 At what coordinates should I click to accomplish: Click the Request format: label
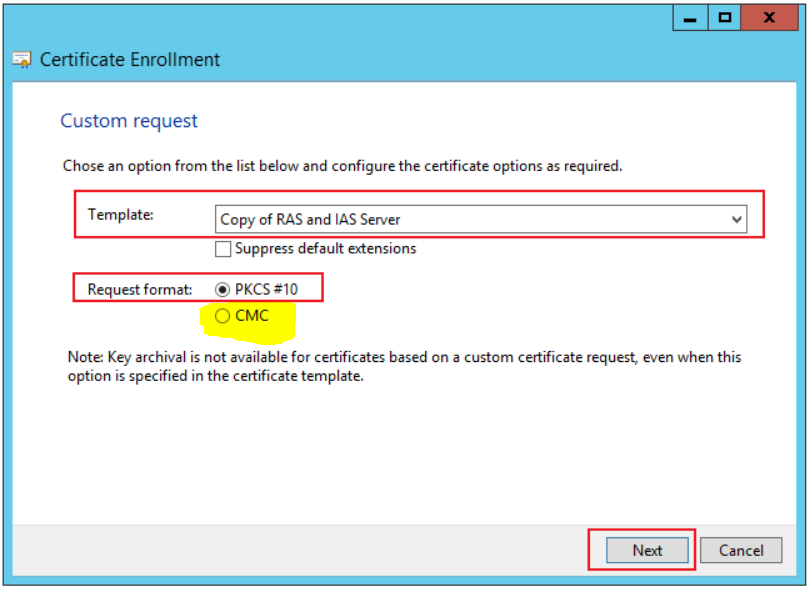pyautogui.click(x=140, y=290)
